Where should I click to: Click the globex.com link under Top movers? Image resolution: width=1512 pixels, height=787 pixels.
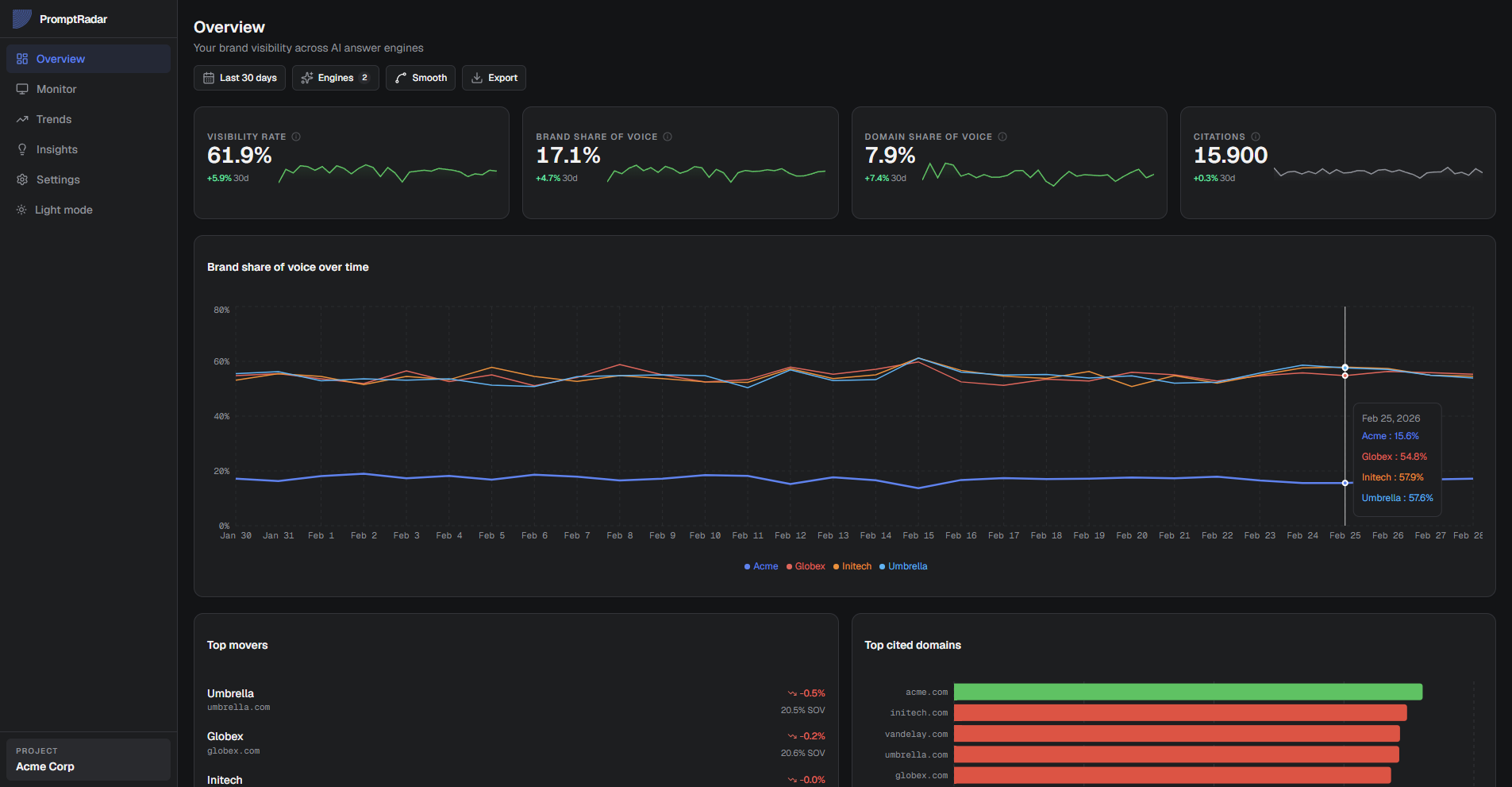[233, 750]
